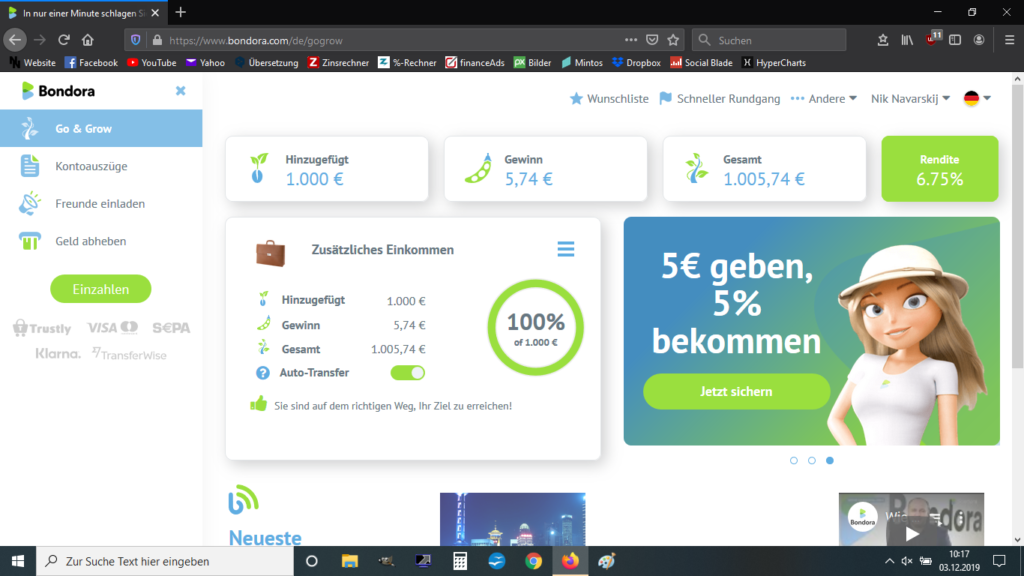This screenshot has height=576, width=1024.
Task: Open the page actions three-dot menu
Action: 630,40
